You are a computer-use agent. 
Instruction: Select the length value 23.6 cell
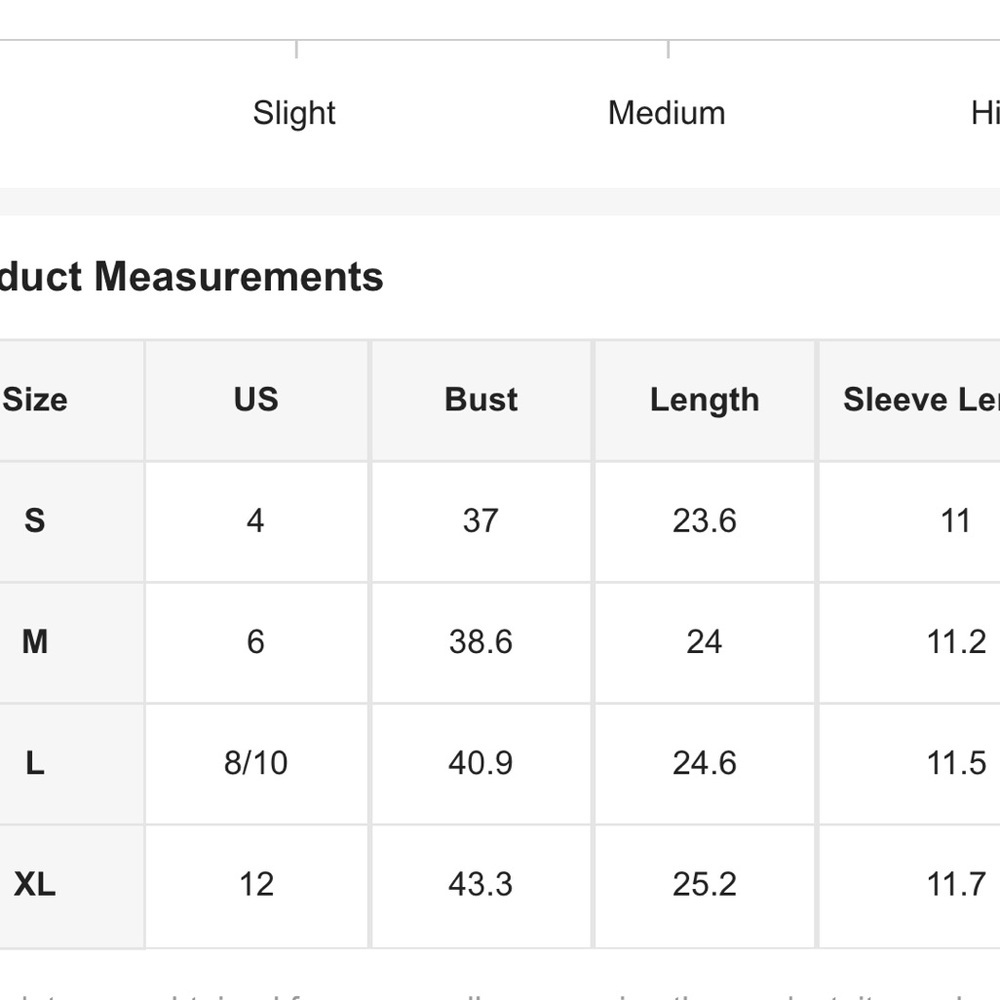(704, 521)
